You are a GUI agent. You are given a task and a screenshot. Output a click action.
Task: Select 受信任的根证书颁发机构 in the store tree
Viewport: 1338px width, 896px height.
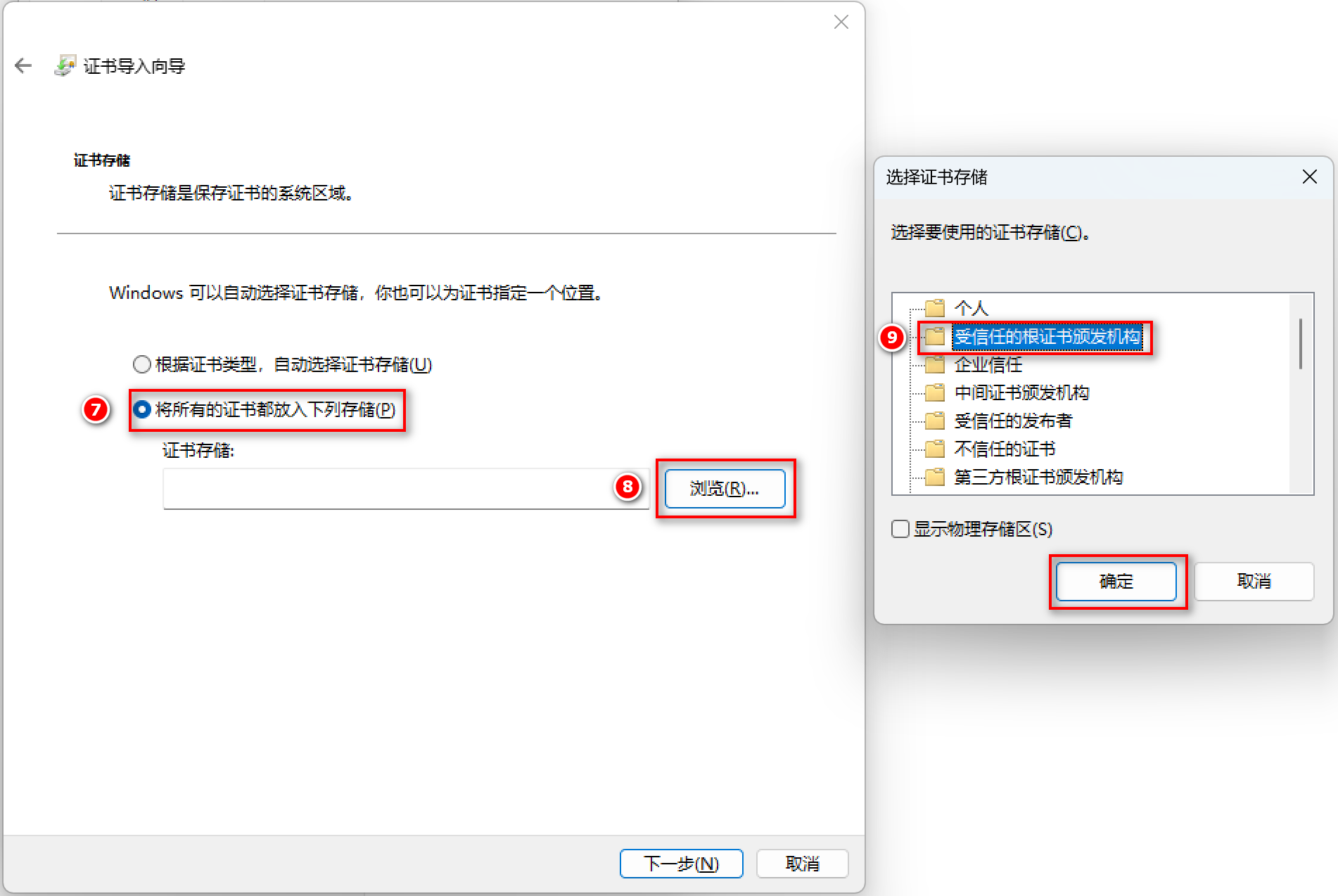1047,337
